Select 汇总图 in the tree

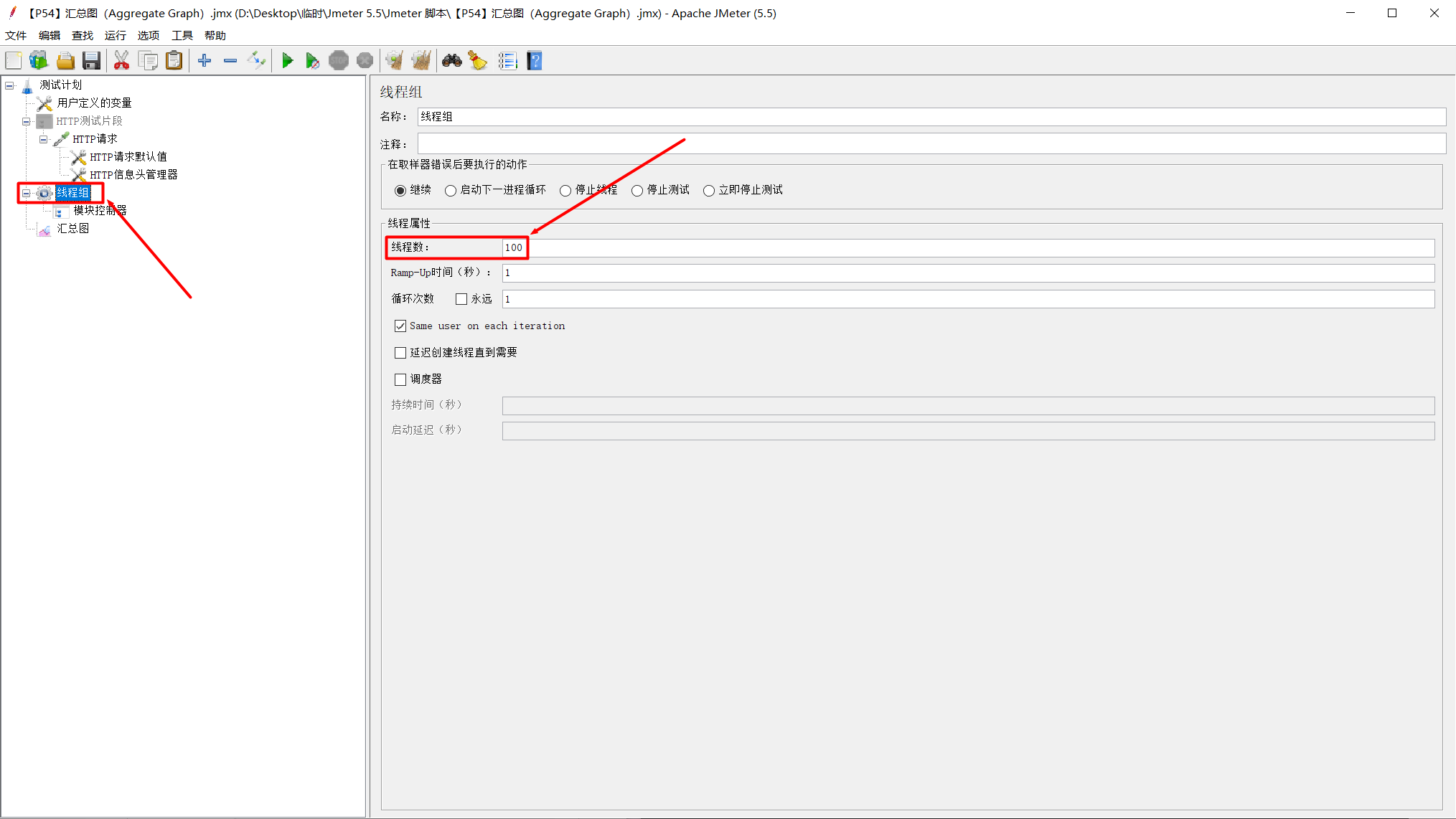tap(73, 229)
